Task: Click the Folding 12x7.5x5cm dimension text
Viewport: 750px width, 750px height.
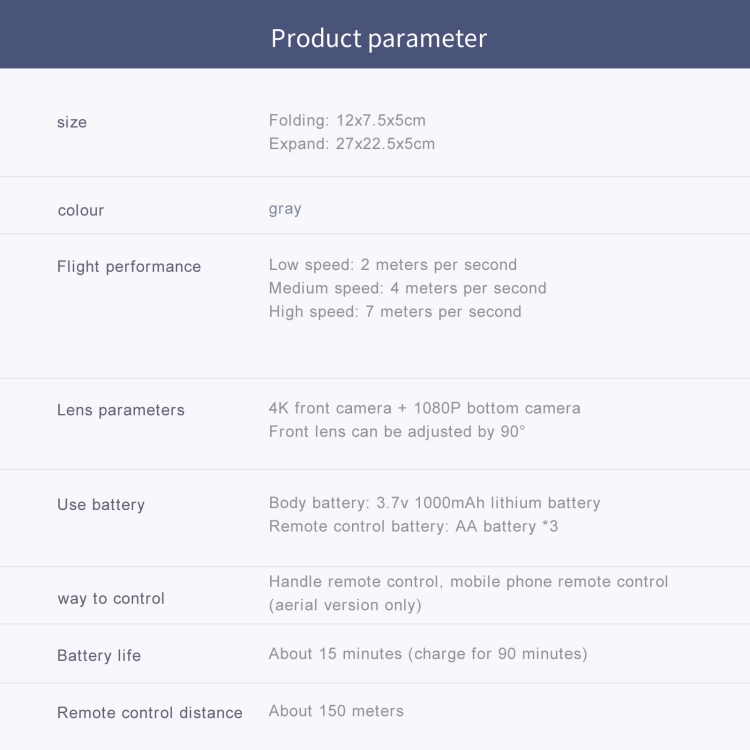Action: click(347, 120)
